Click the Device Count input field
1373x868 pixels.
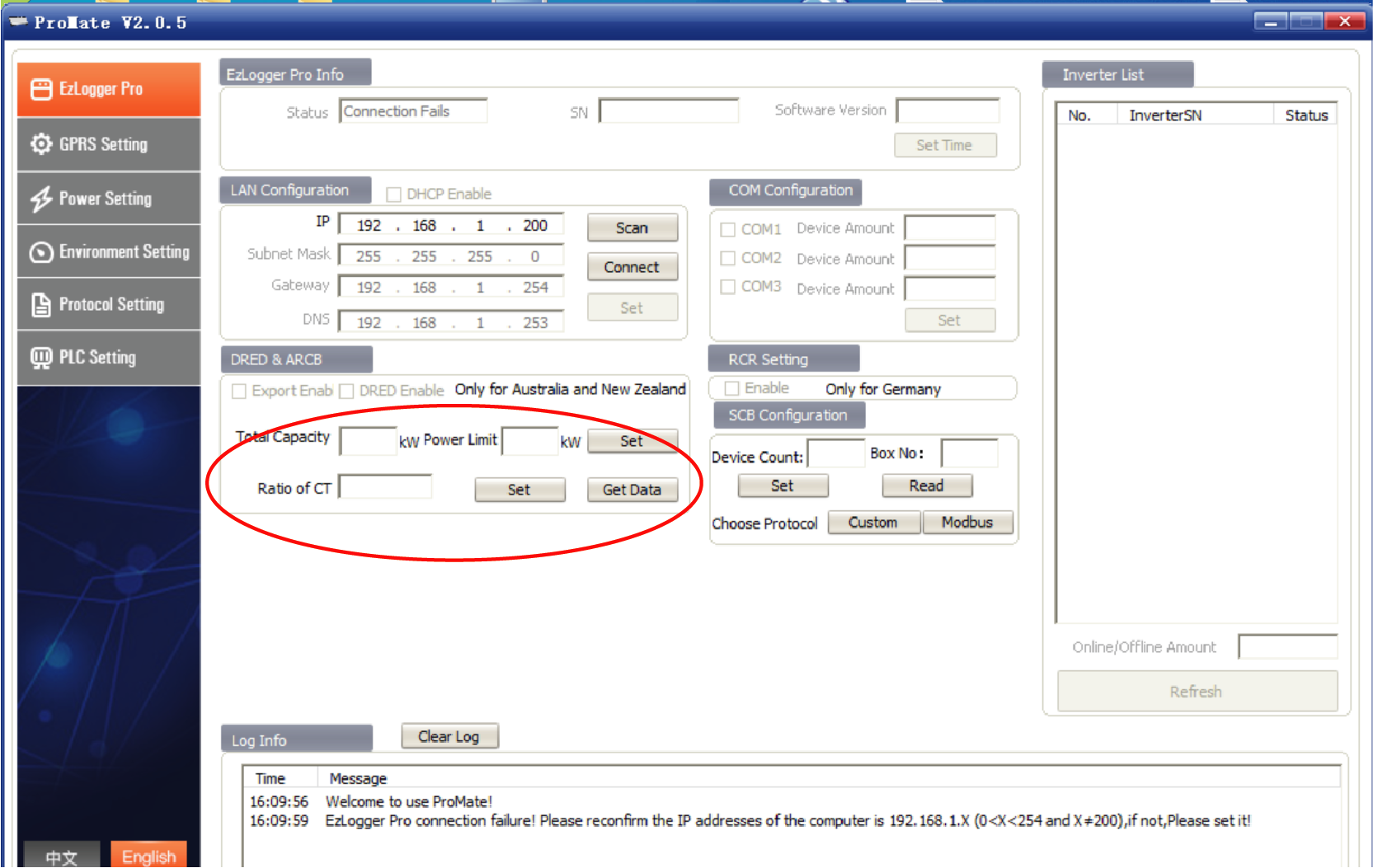836,454
